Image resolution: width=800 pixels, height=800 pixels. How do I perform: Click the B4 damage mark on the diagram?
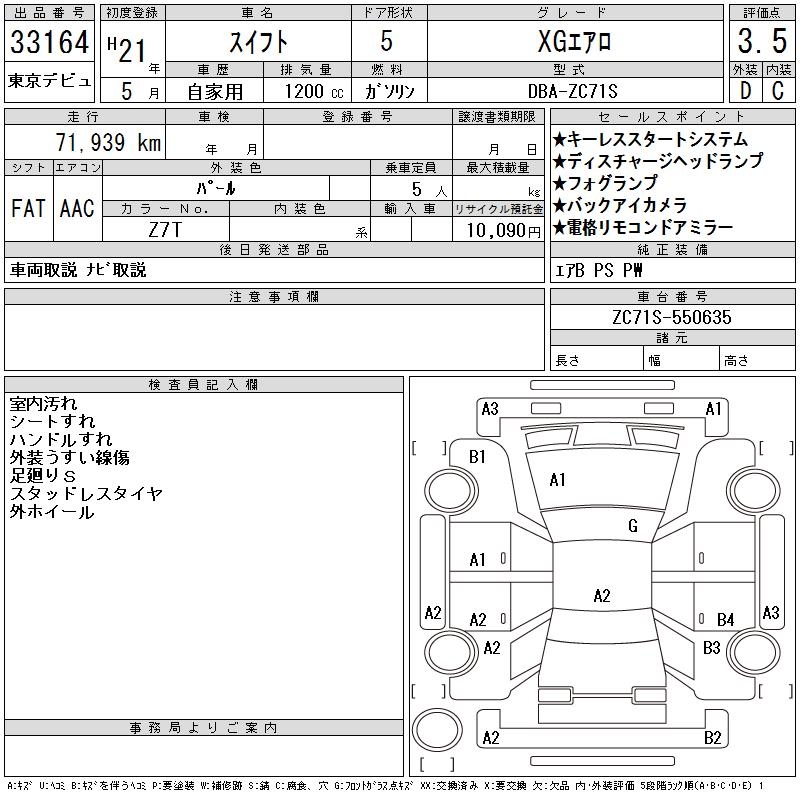pyautogui.click(x=725, y=620)
